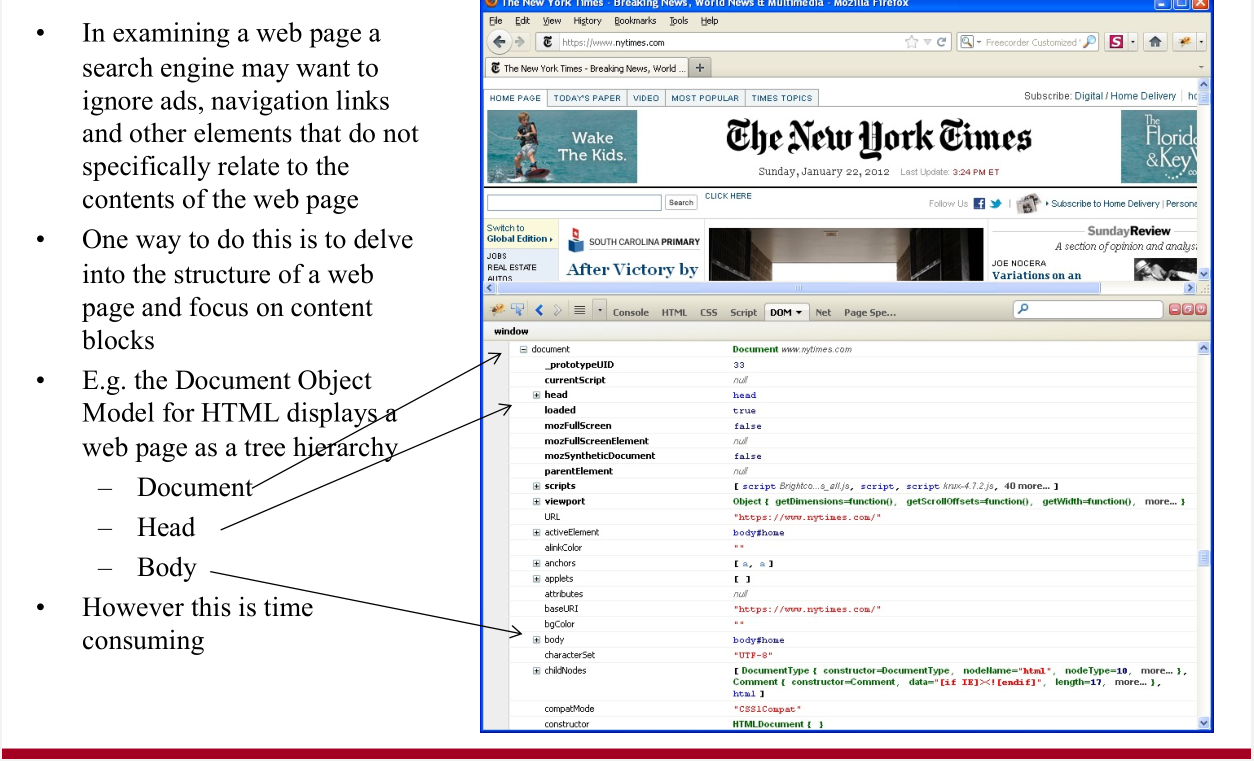
Task: Expand the head node in the DOM tree
Action: (537, 395)
